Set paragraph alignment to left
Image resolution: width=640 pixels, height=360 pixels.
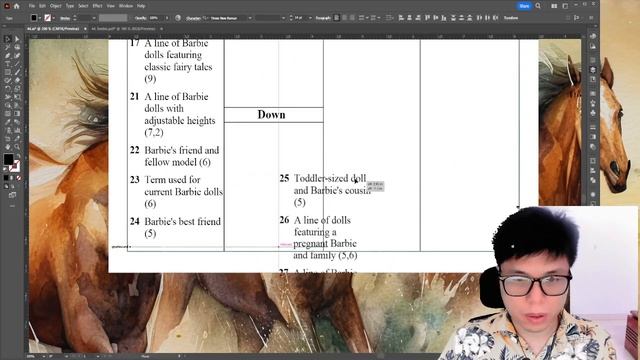point(336,18)
